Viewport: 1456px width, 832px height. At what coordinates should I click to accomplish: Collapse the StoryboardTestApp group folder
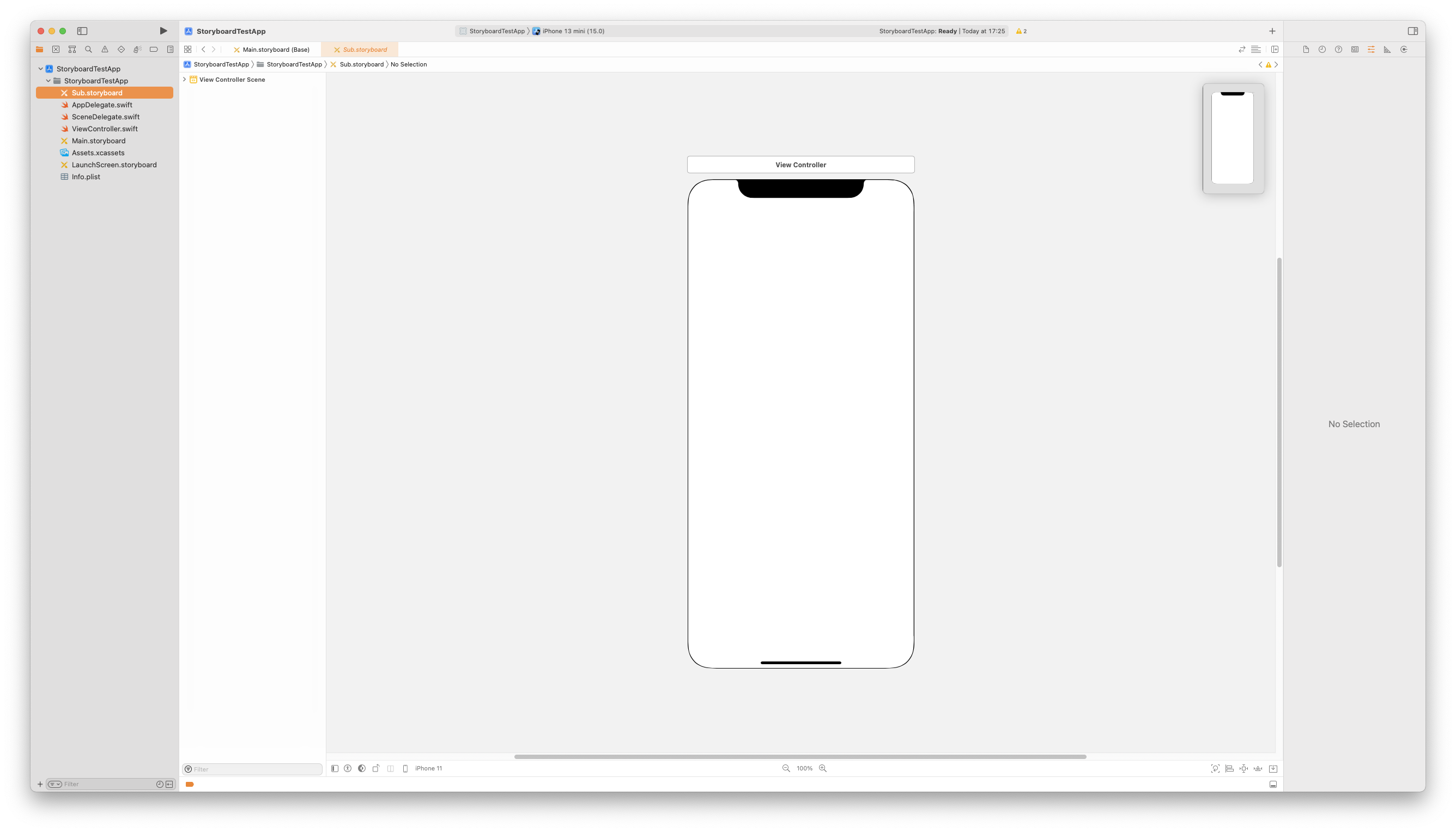48,81
